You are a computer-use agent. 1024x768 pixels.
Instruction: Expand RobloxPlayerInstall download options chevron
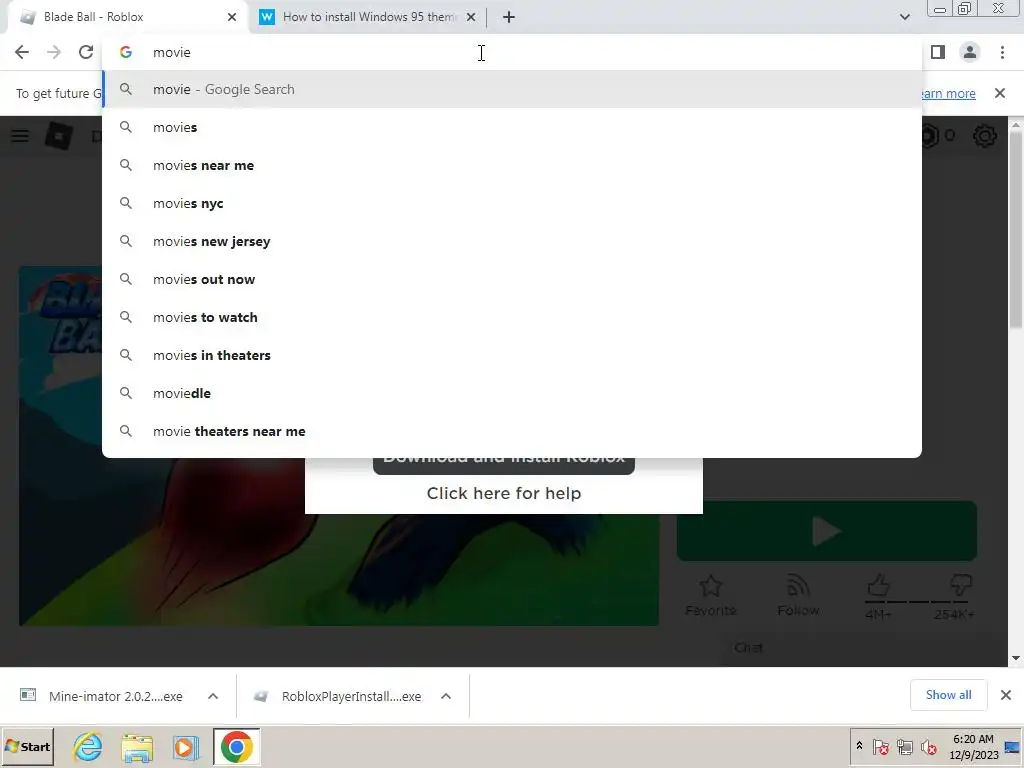tap(446, 696)
